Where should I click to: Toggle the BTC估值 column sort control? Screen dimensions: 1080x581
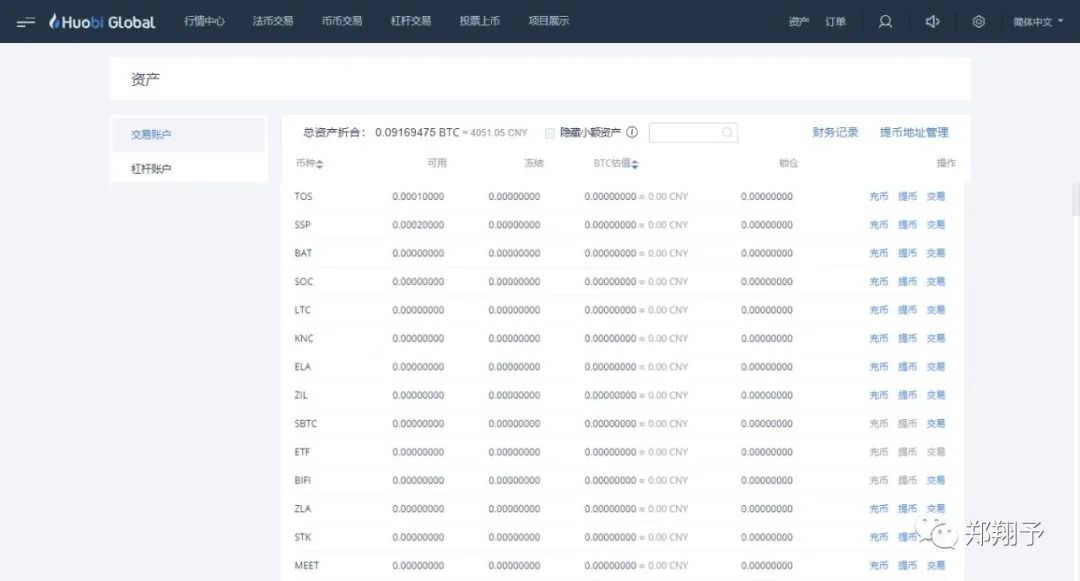pos(637,163)
